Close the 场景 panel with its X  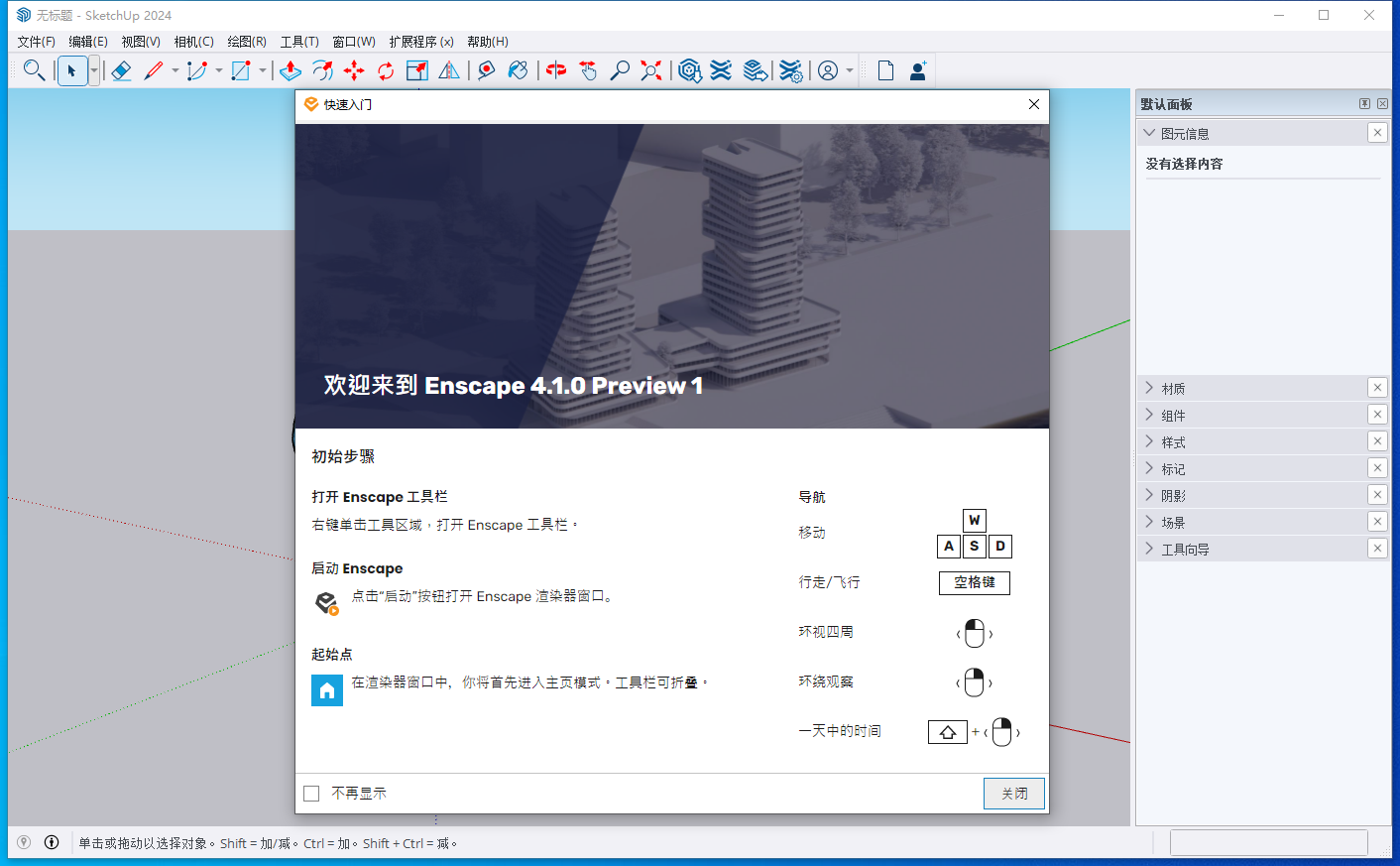[x=1377, y=521]
